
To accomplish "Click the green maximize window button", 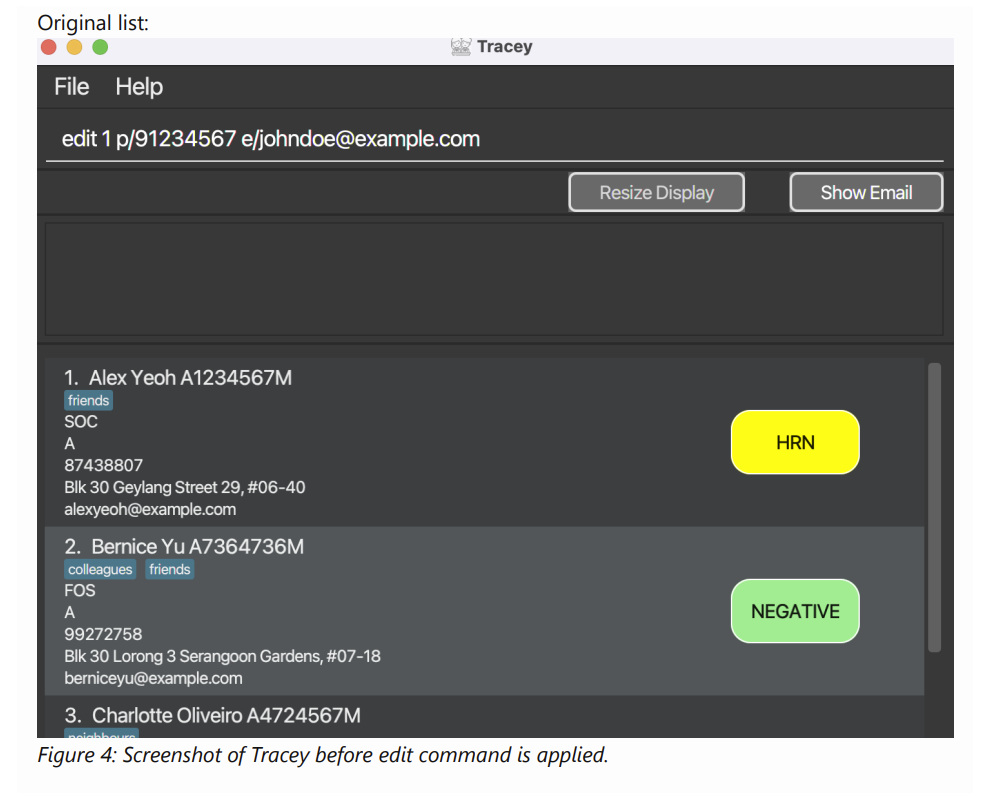I will pos(100,47).
